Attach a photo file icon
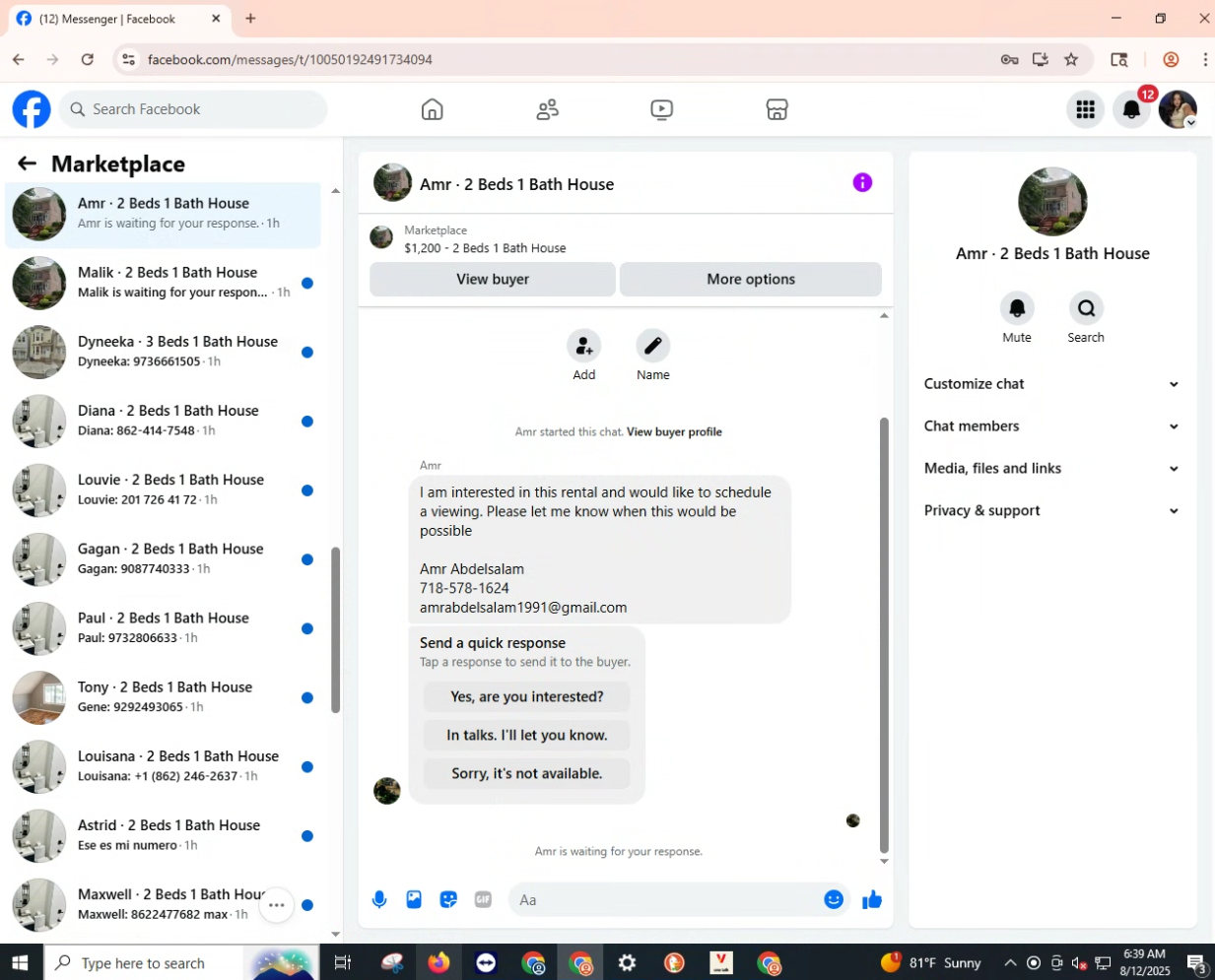The image size is (1215, 980). pos(414,899)
